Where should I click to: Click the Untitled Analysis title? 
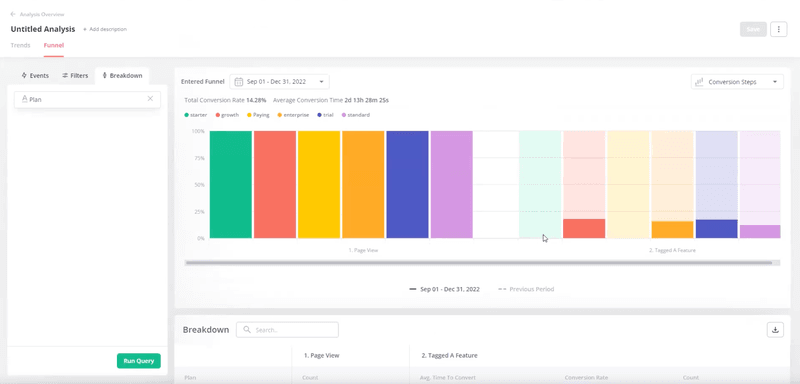[43, 29]
